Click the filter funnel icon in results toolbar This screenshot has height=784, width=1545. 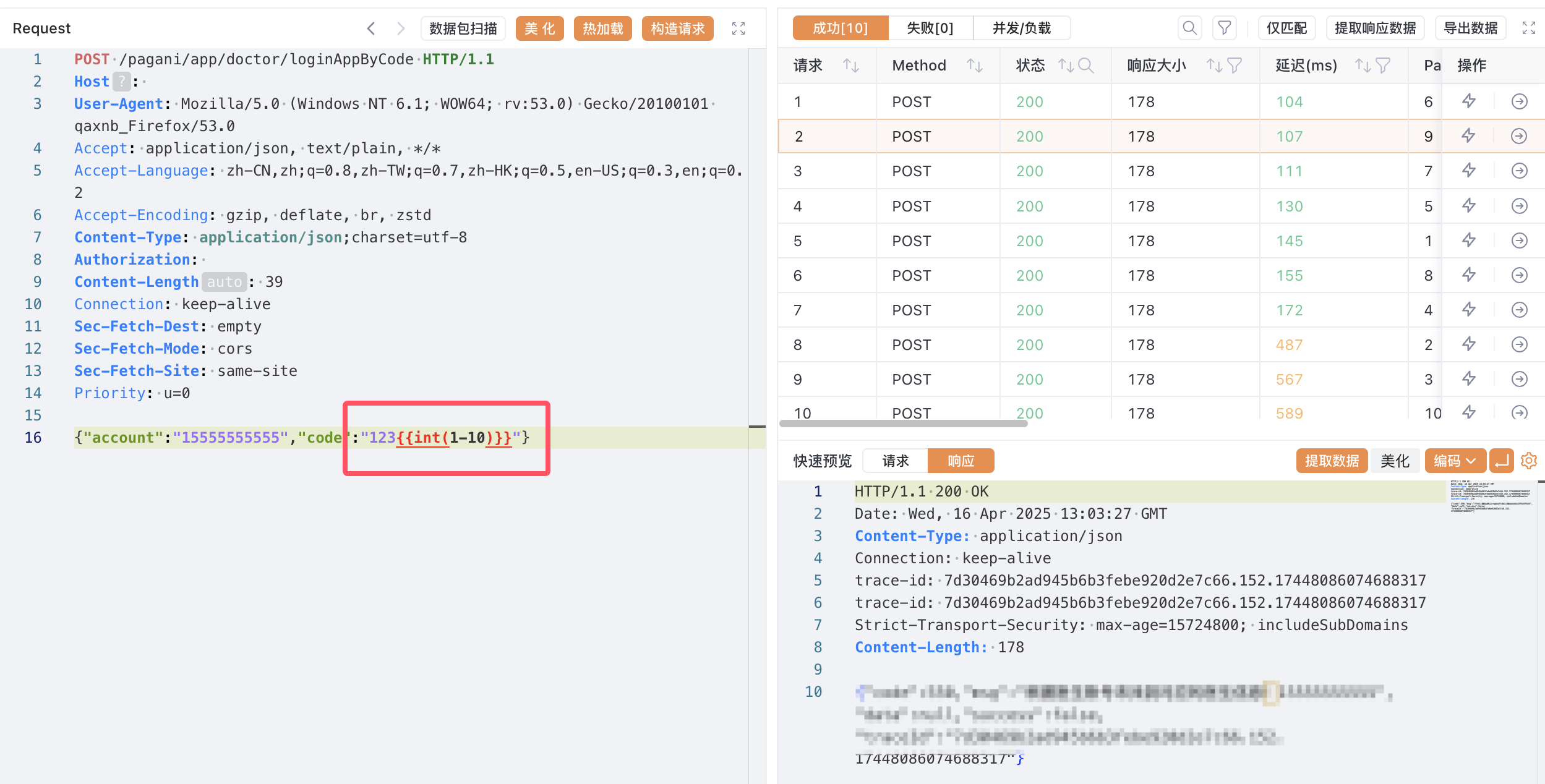coord(1224,28)
